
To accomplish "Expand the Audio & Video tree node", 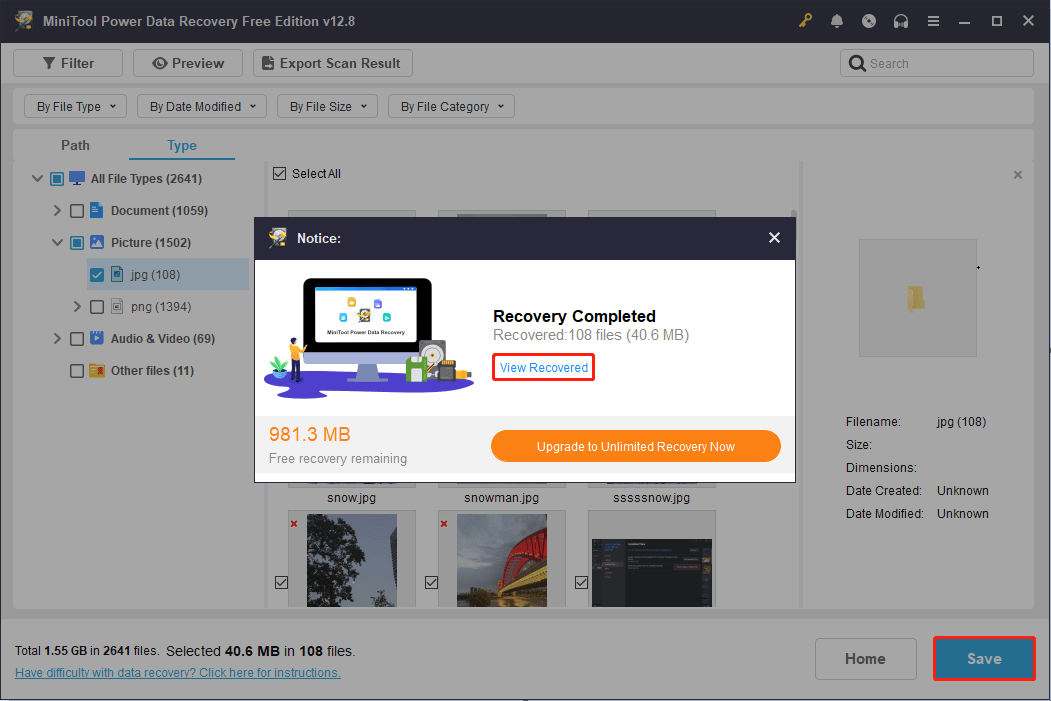I will click(x=57, y=339).
